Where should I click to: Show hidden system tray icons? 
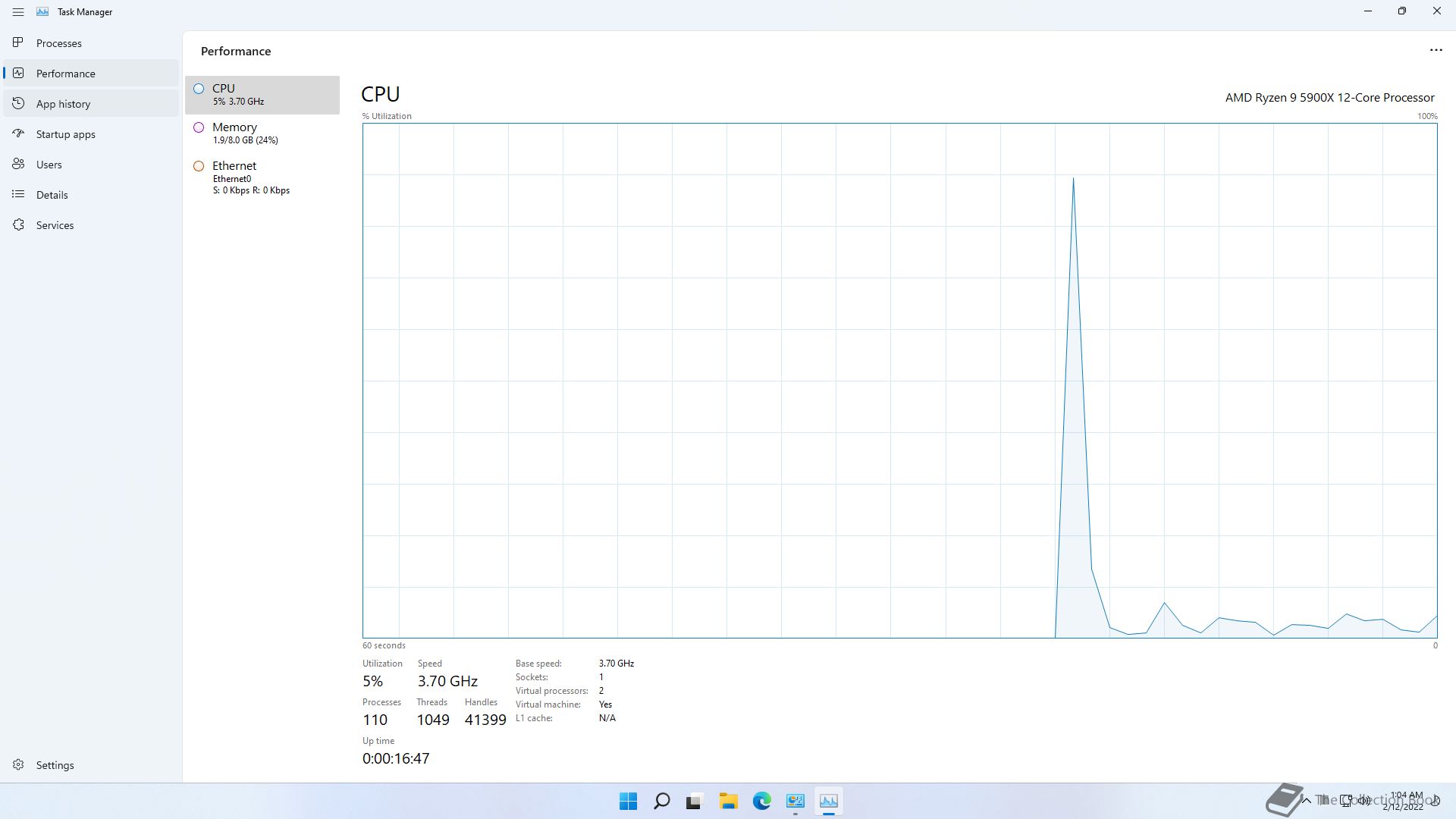point(1306,801)
